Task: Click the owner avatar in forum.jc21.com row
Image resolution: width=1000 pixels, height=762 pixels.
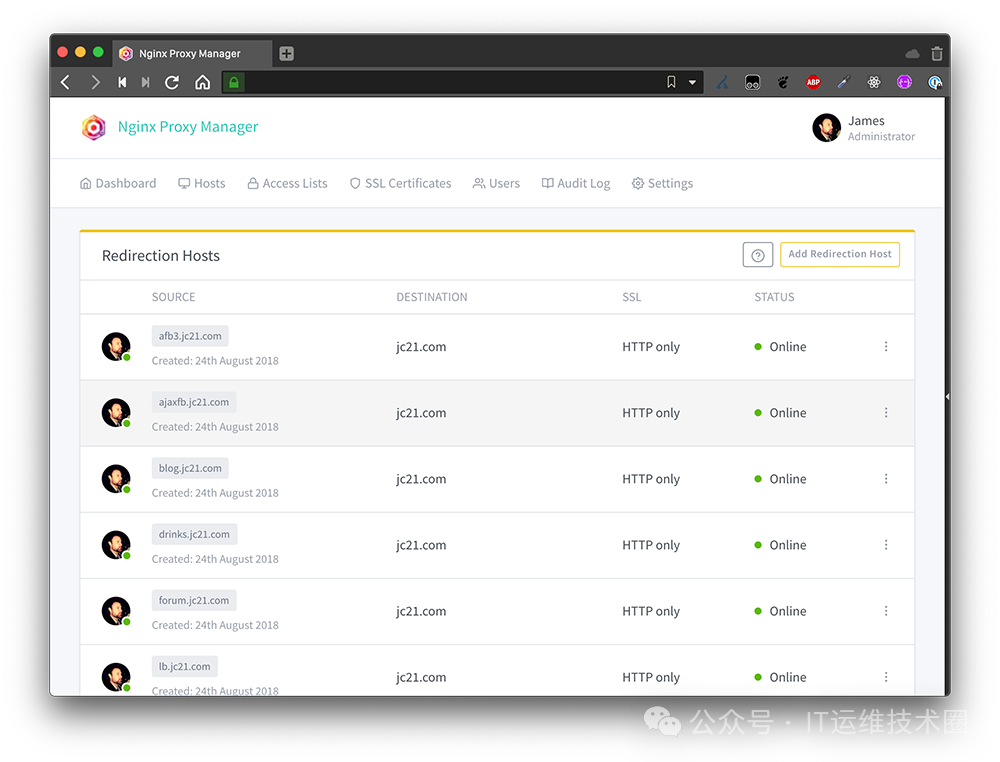Action: click(116, 611)
